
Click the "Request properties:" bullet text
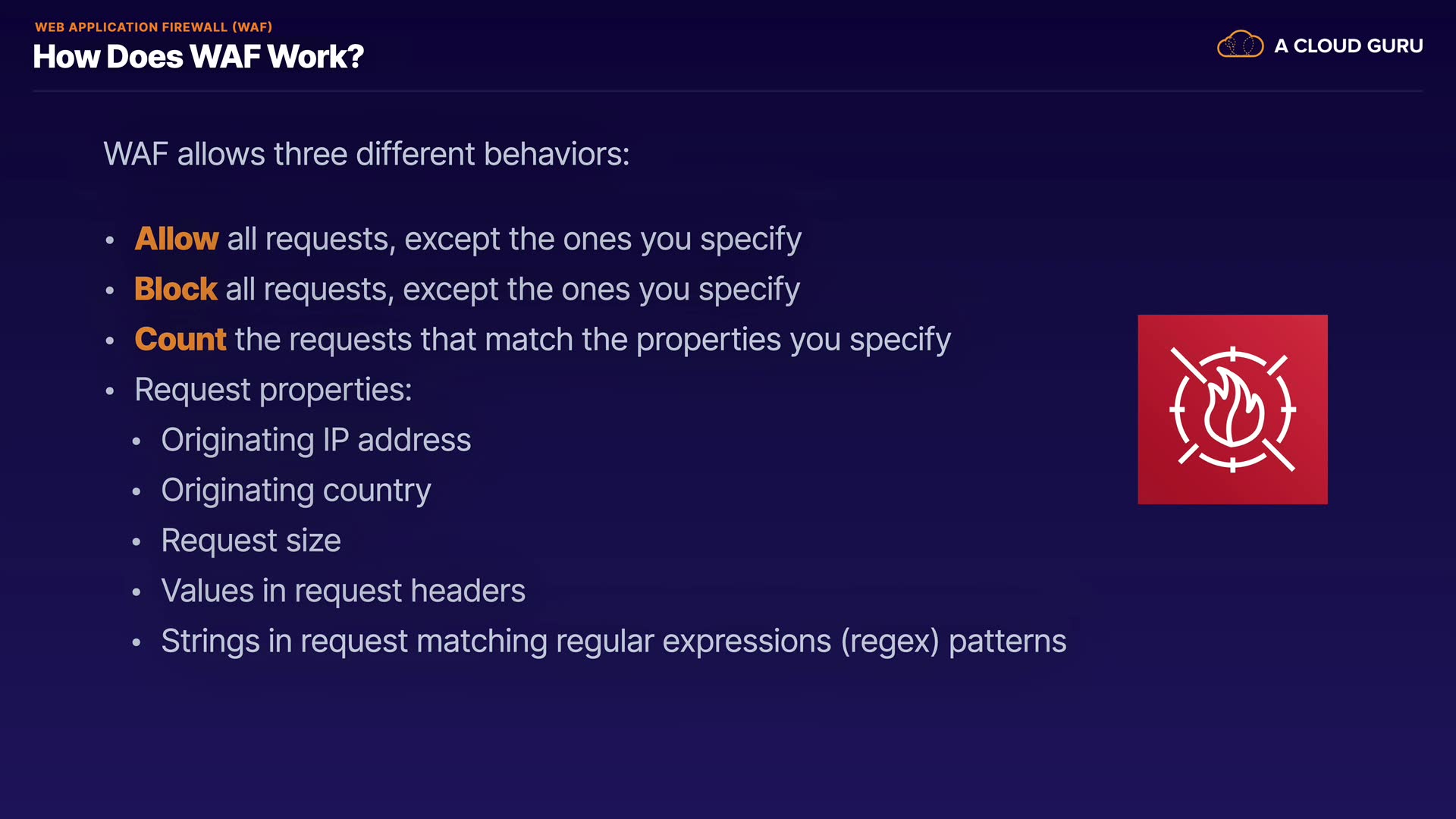tap(273, 390)
